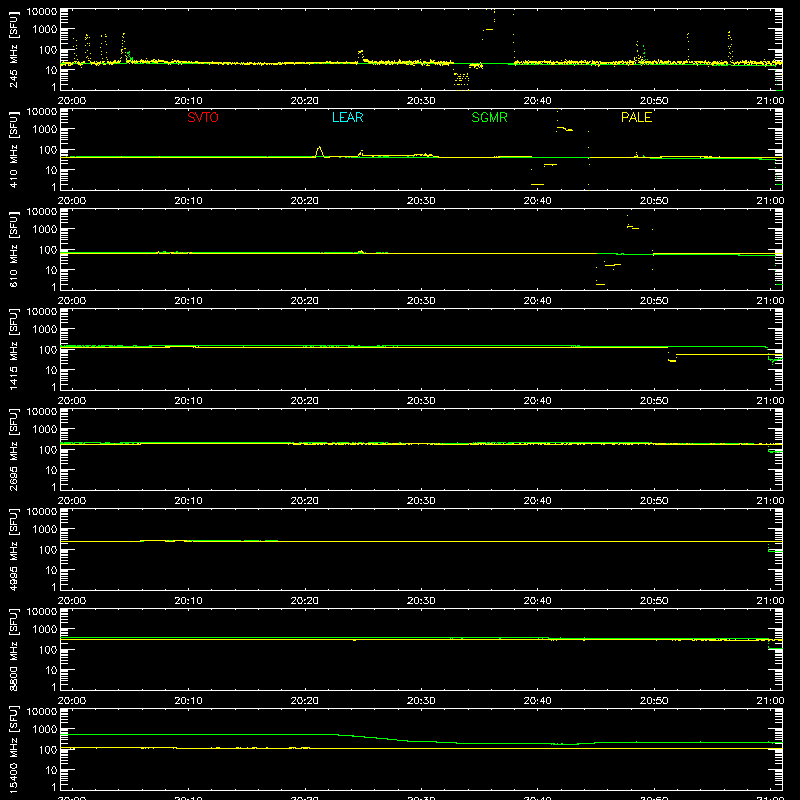This screenshot has width=800, height=800.
Task: Click the green SGMR station label
Action: click(x=489, y=117)
